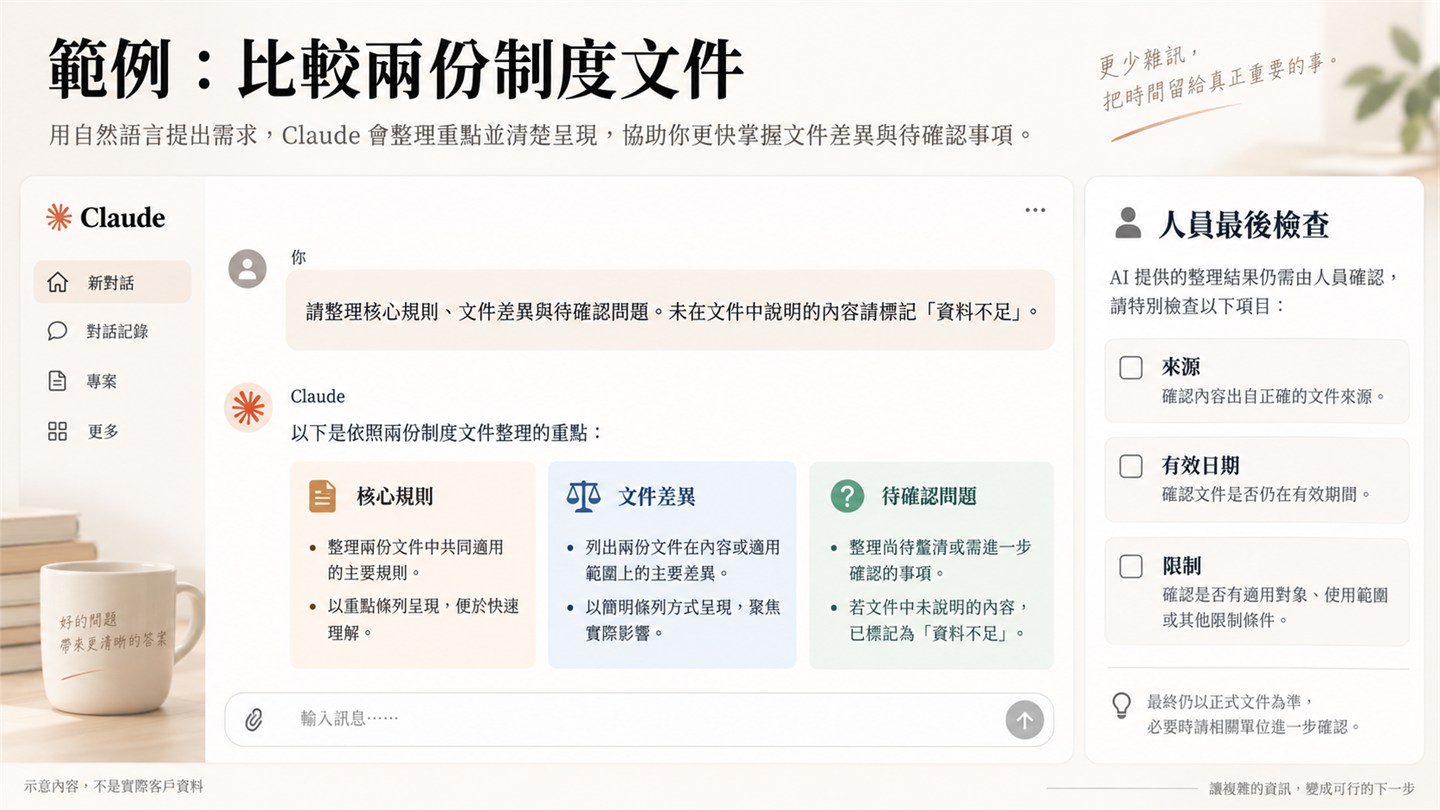
Task: Click the text 確認內容出自正確的文件來源
Action: [1274, 396]
